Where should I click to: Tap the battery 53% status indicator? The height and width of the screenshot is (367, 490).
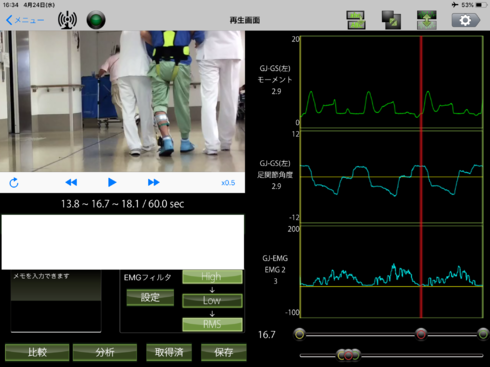point(474,5)
